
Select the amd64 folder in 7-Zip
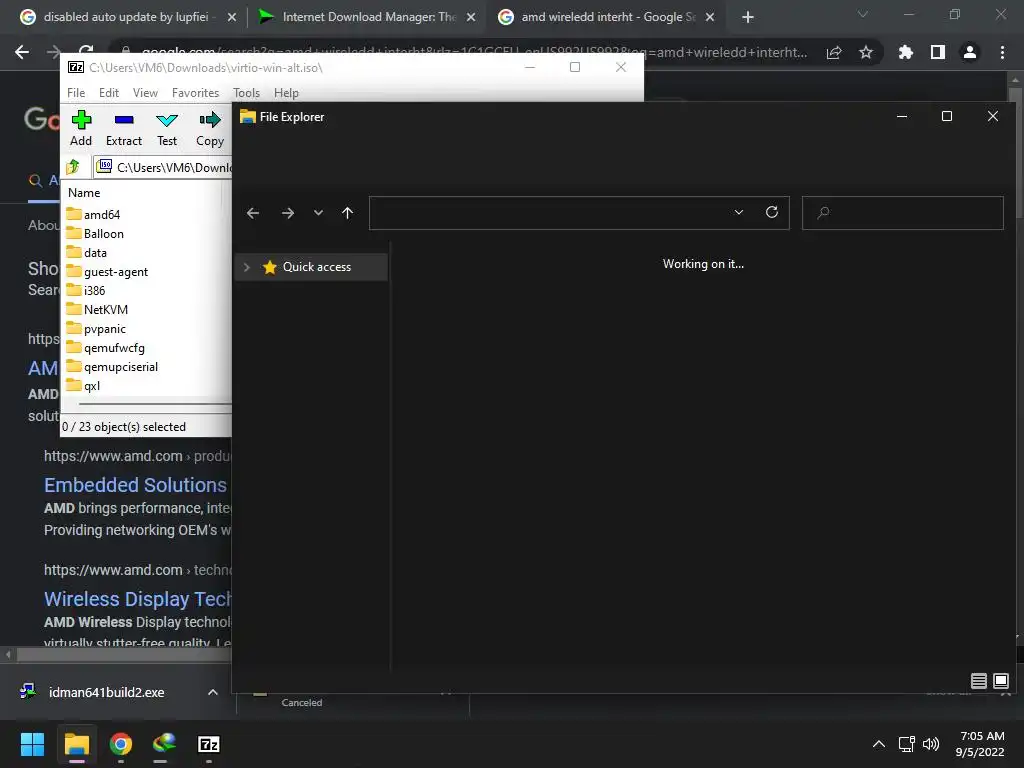click(93, 214)
